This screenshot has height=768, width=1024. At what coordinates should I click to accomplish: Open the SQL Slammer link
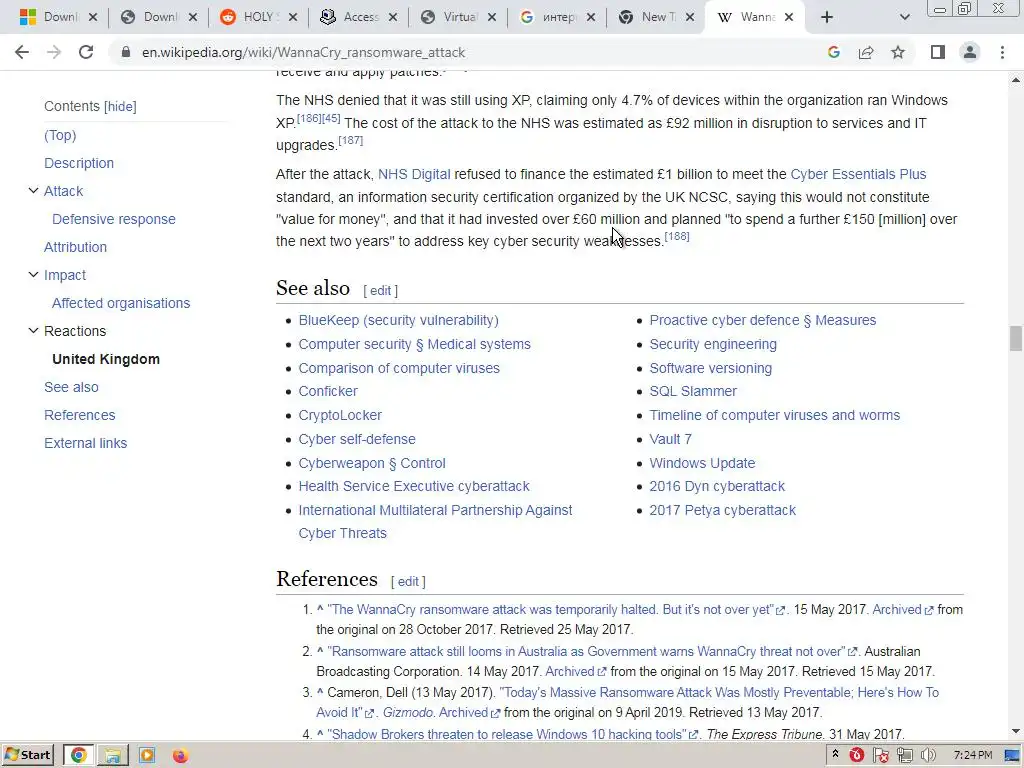[693, 391]
